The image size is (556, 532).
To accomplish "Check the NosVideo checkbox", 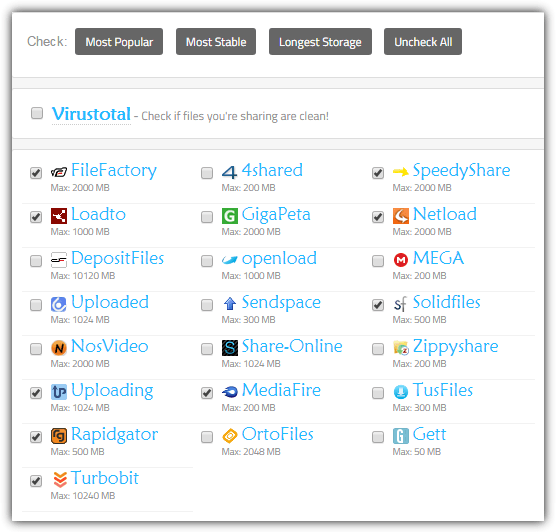I will [x=36, y=349].
